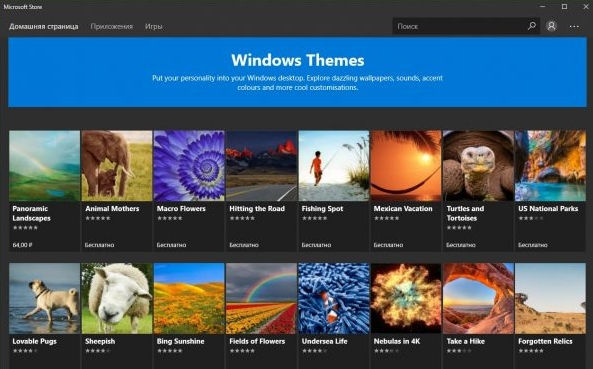Open the Sheepish theme thumbnail
593x369 pixels.
click(x=117, y=298)
